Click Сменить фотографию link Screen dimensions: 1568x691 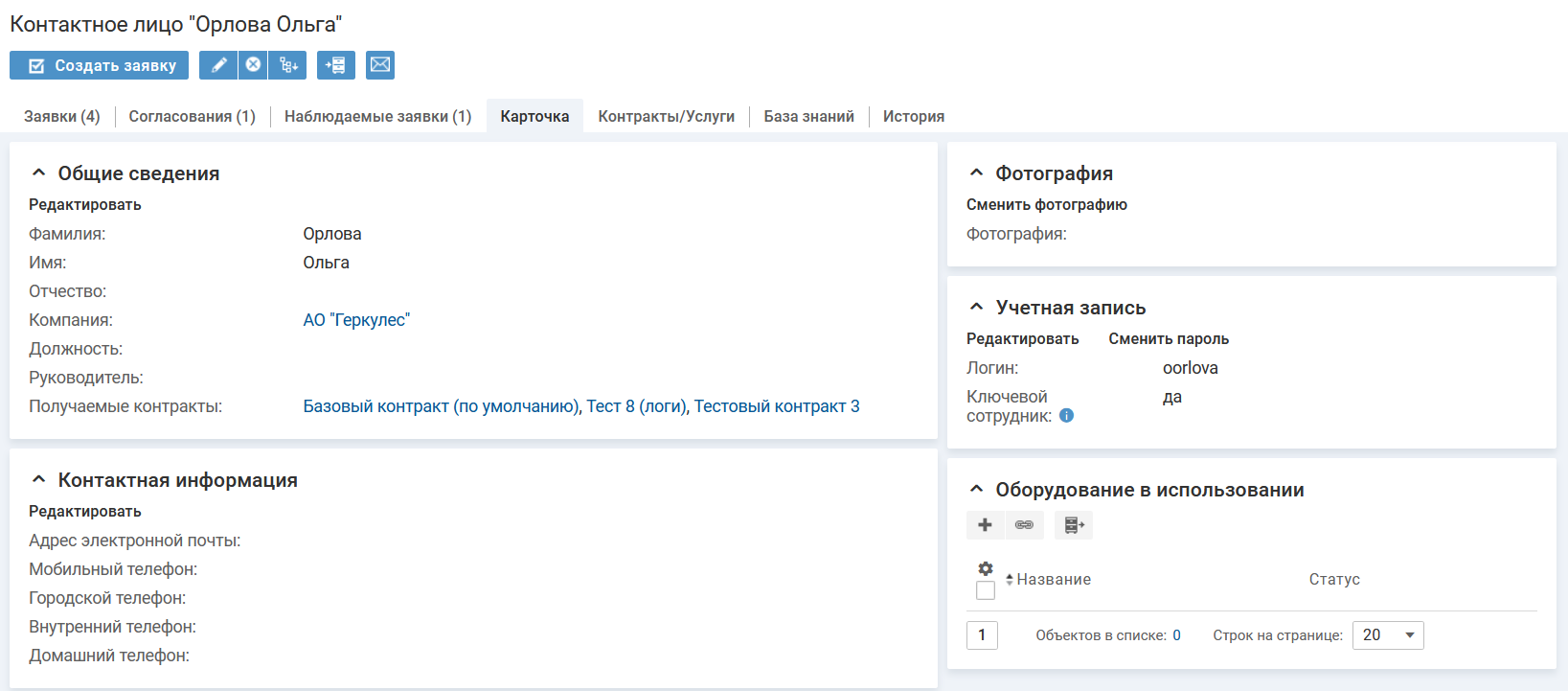point(1047,205)
